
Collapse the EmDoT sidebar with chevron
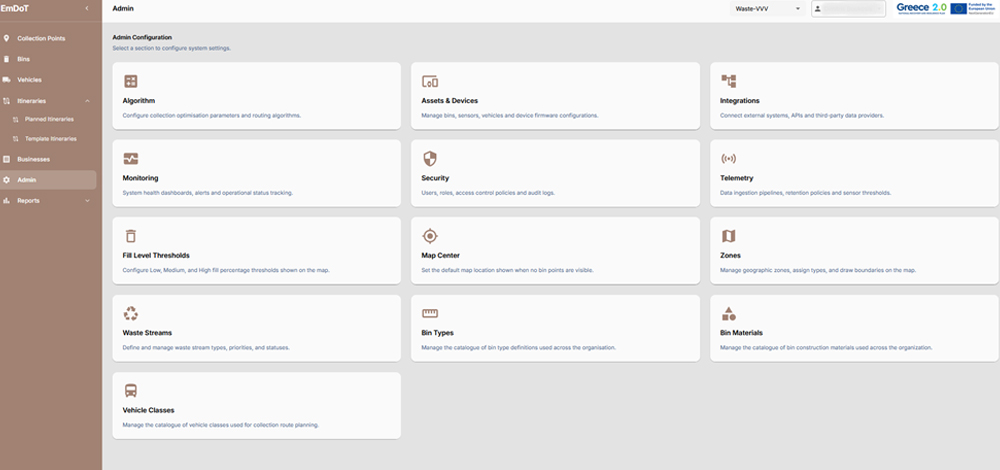click(87, 8)
